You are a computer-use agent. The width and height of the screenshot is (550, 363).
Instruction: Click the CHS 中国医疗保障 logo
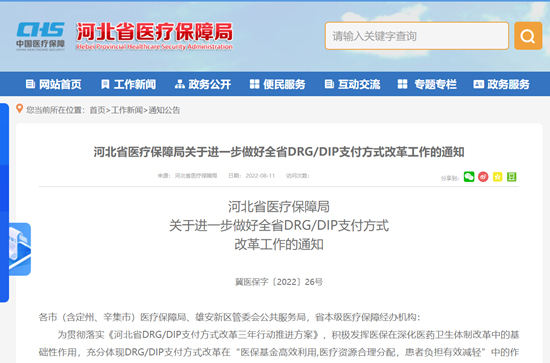[x=41, y=36]
